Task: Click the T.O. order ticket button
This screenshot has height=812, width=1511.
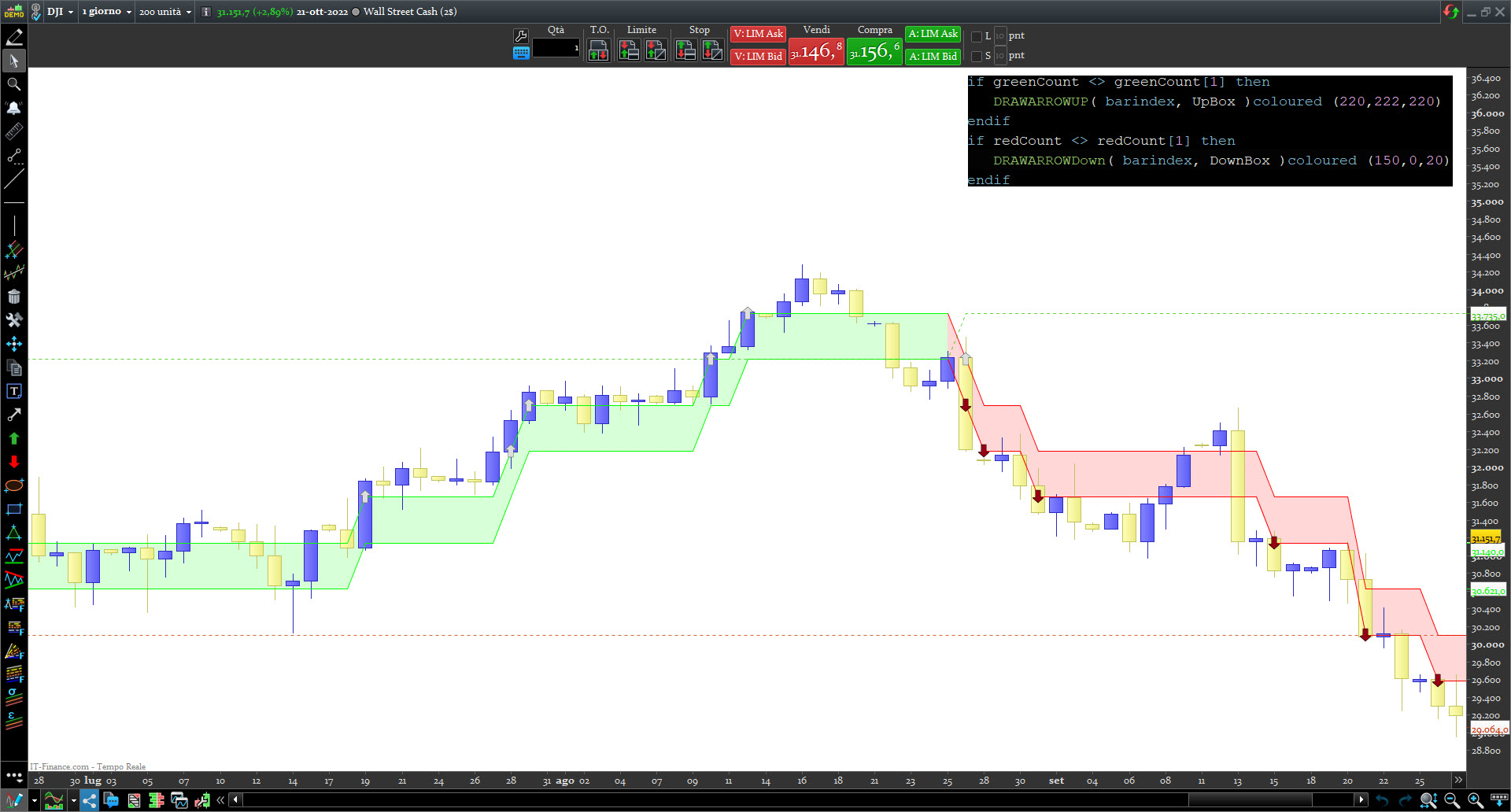Action: coord(598,50)
